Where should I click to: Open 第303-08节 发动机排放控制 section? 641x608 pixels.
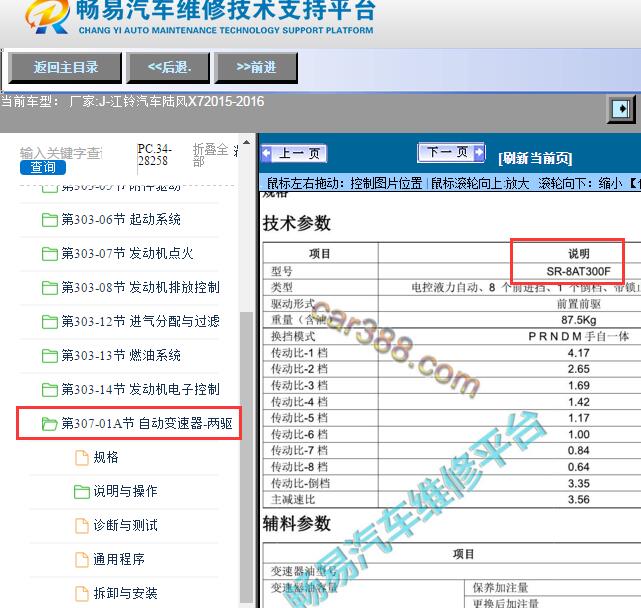140,288
